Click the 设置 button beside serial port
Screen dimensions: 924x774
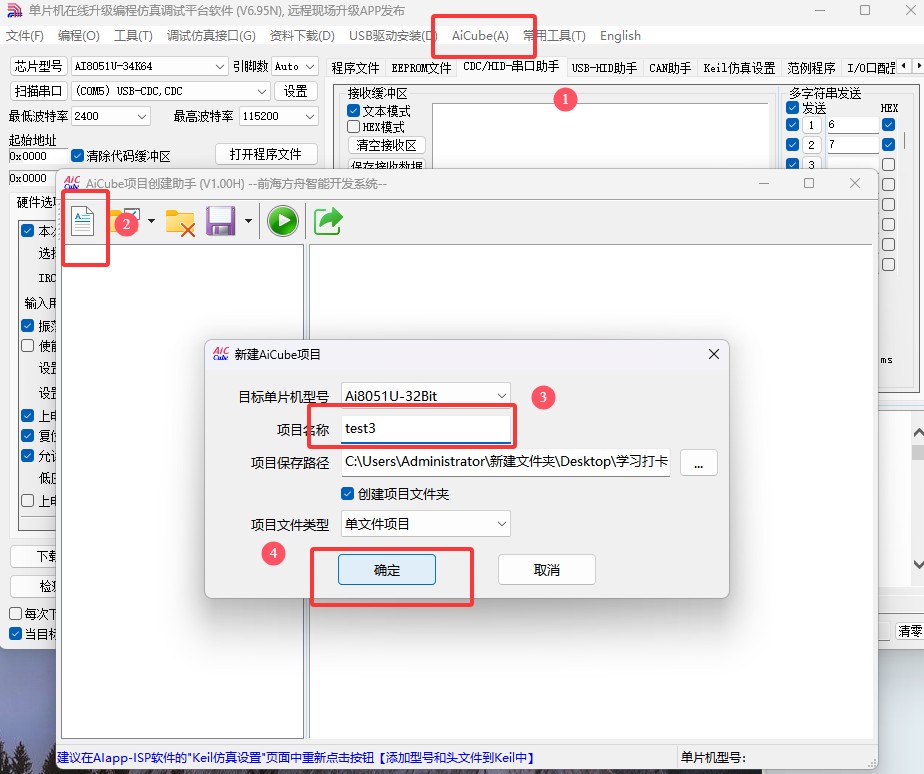tap(296, 91)
